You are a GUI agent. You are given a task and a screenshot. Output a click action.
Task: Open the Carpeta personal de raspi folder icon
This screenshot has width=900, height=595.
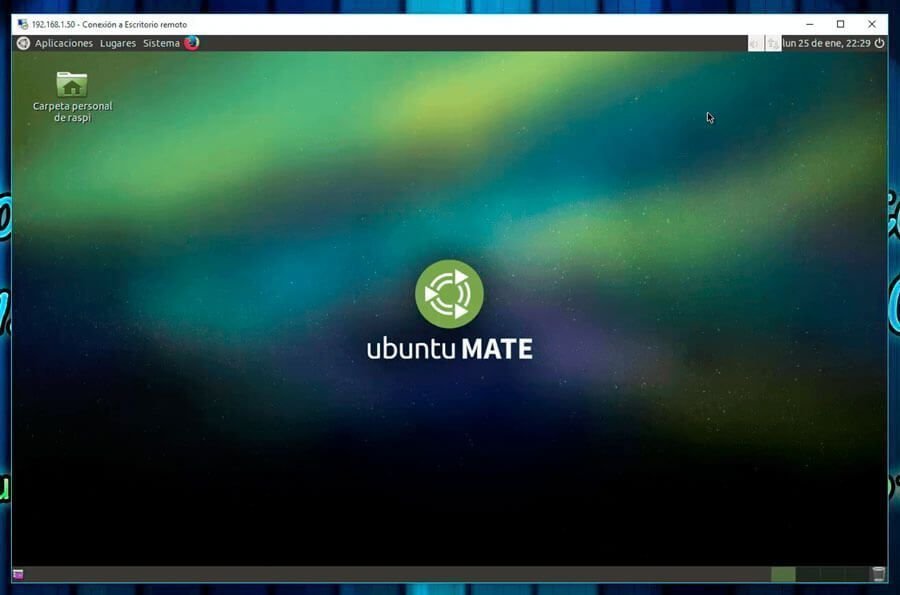click(72, 84)
